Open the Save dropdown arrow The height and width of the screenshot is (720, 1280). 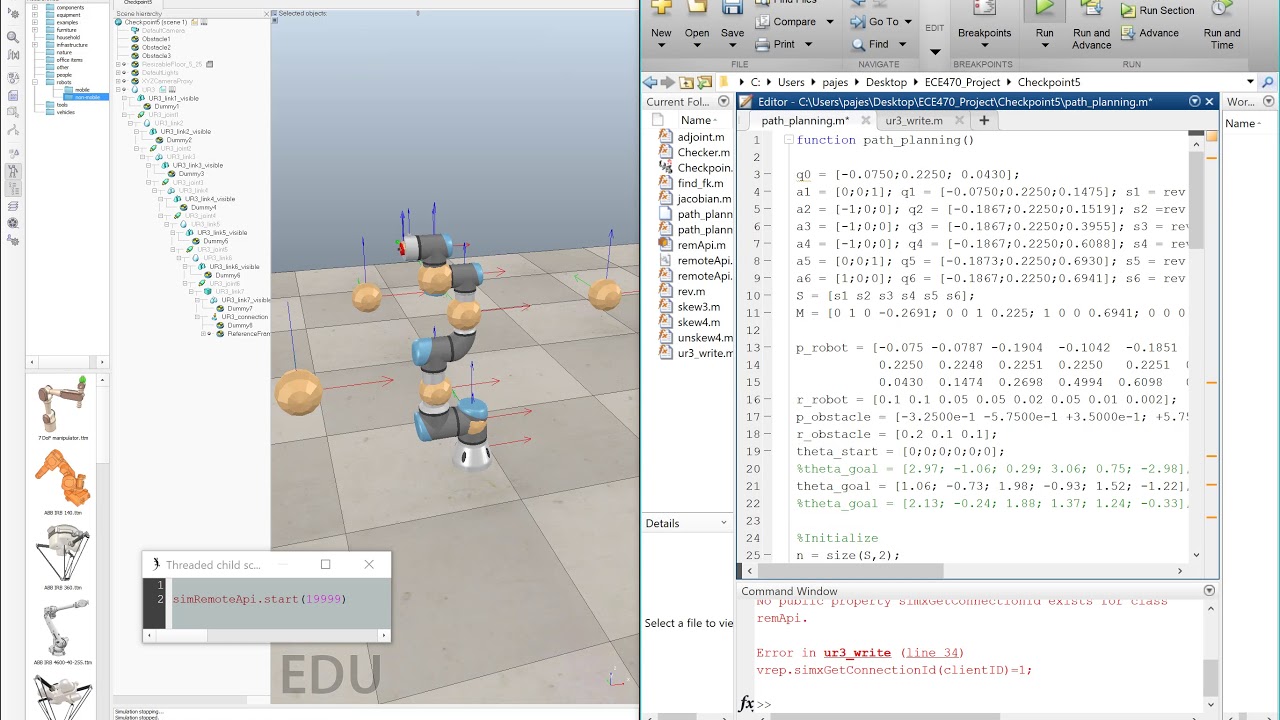pyautogui.click(x=733, y=47)
